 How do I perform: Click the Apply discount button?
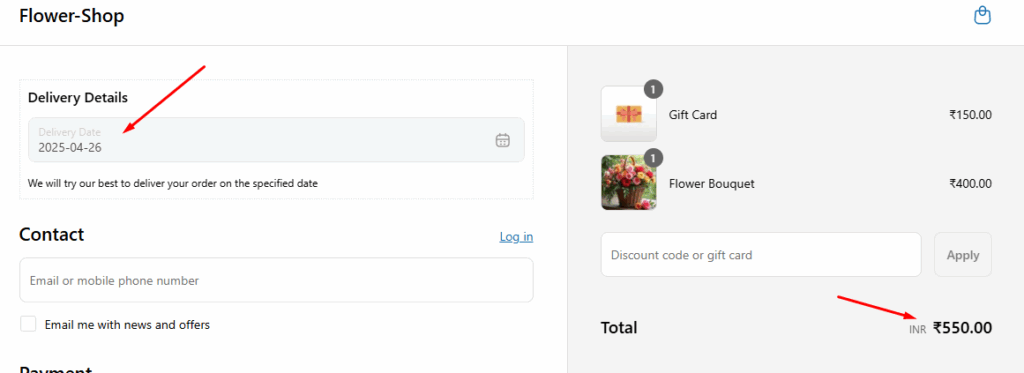[x=963, y=255]
